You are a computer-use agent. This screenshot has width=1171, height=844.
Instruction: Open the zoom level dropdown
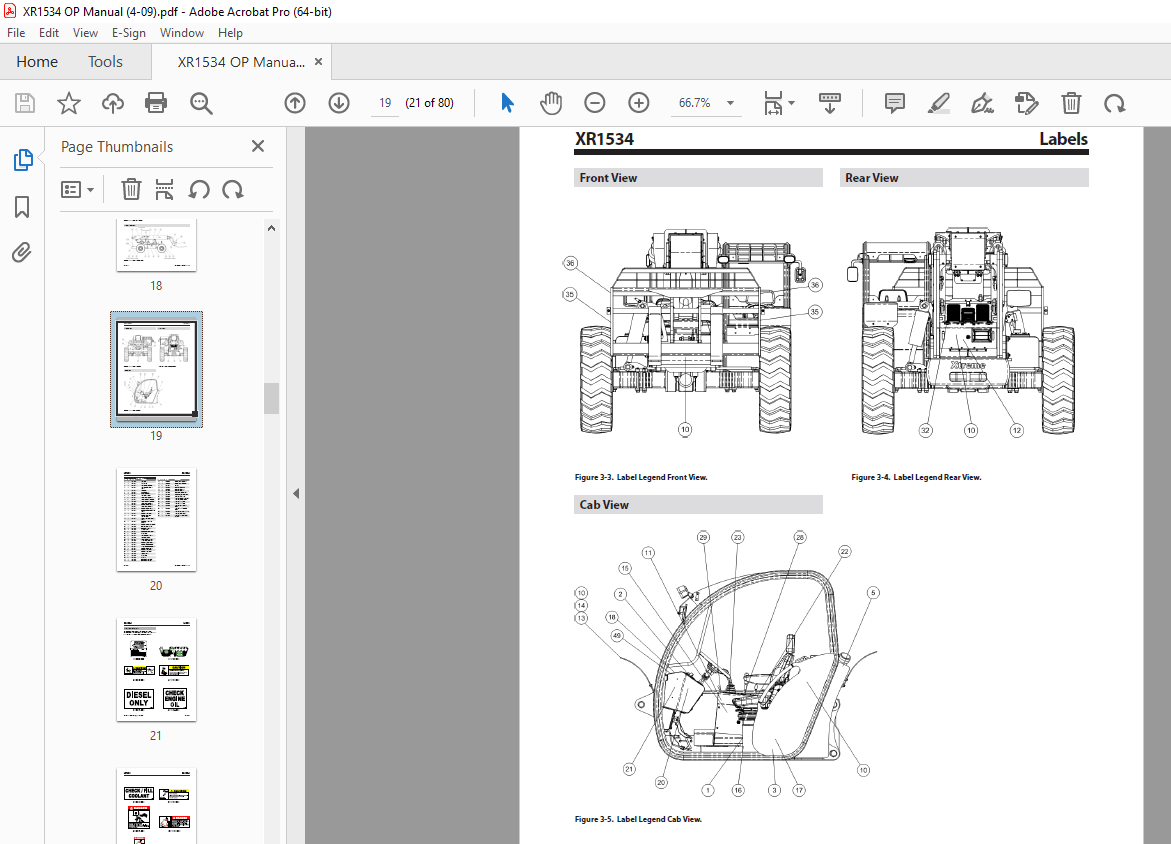click(730, 102)
